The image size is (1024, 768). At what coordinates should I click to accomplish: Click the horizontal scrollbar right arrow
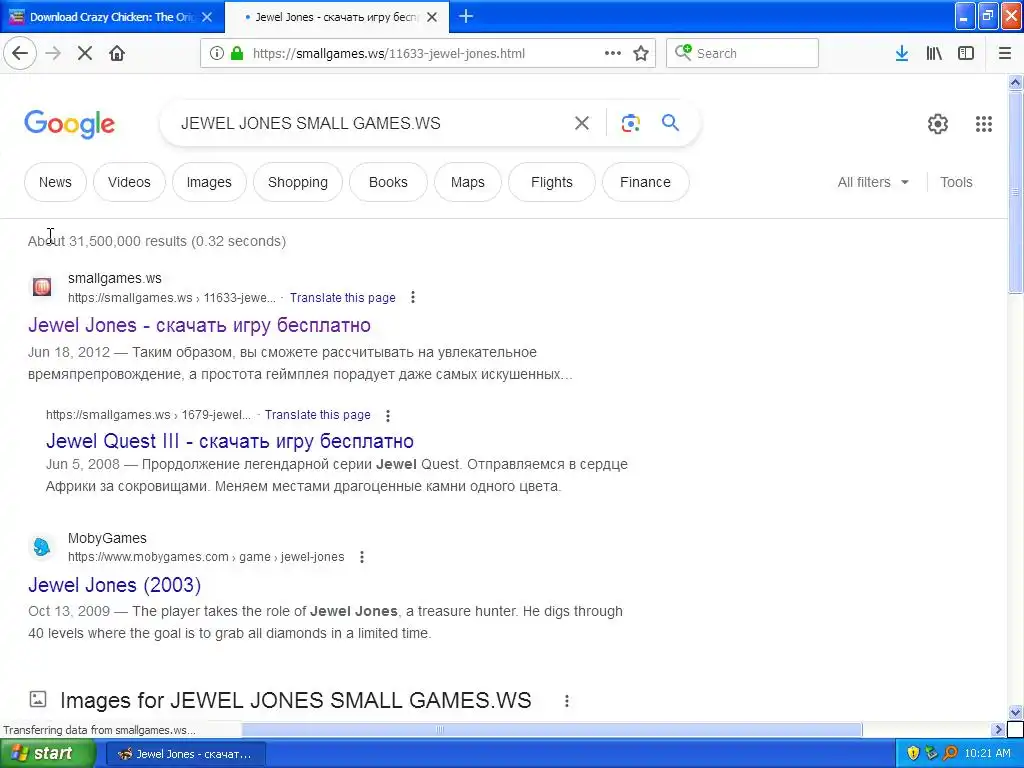(998, 729)
